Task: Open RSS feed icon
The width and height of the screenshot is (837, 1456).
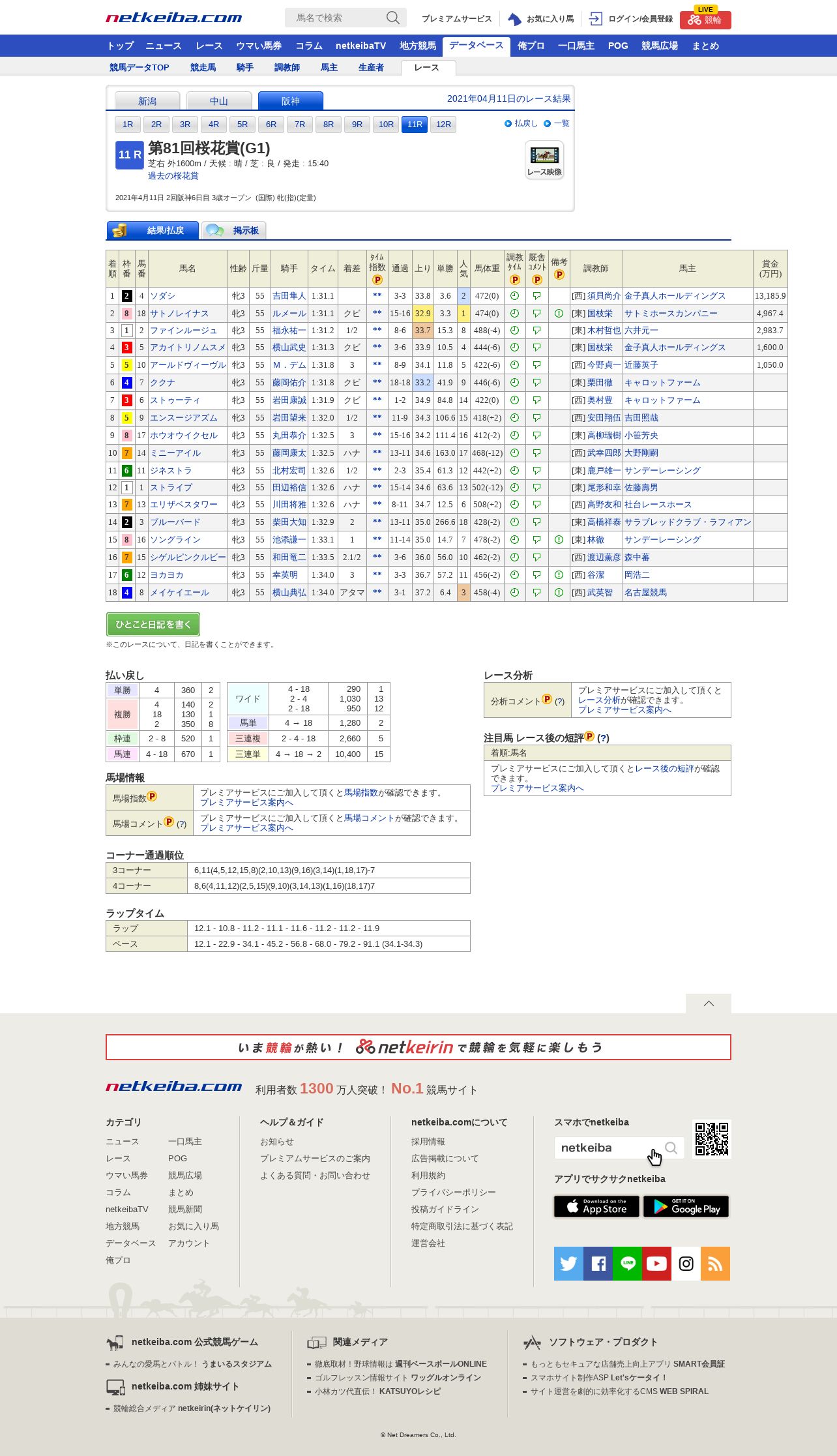Action: pyautogui.click(x=715, y=1264)
